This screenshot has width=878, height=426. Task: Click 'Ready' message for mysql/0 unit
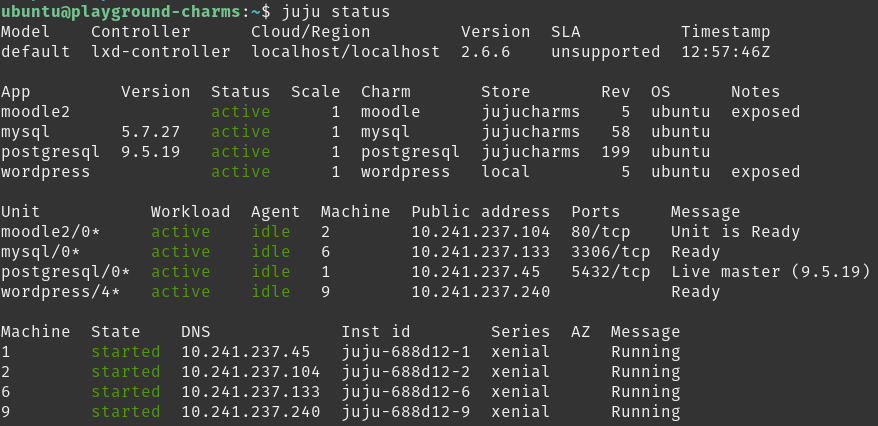[695, 252]
